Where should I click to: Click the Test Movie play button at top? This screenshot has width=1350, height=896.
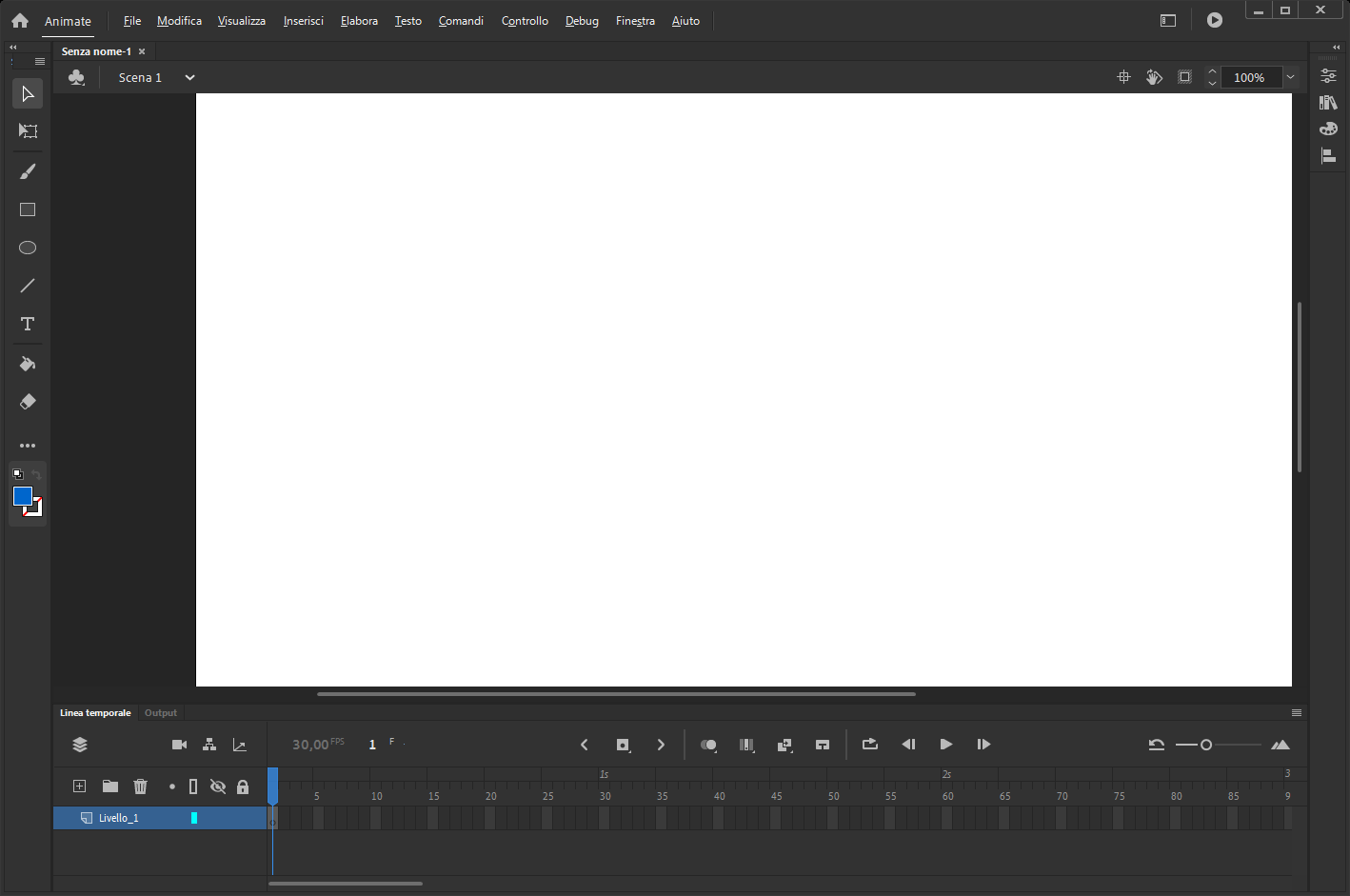click(x=1215, y=20)
